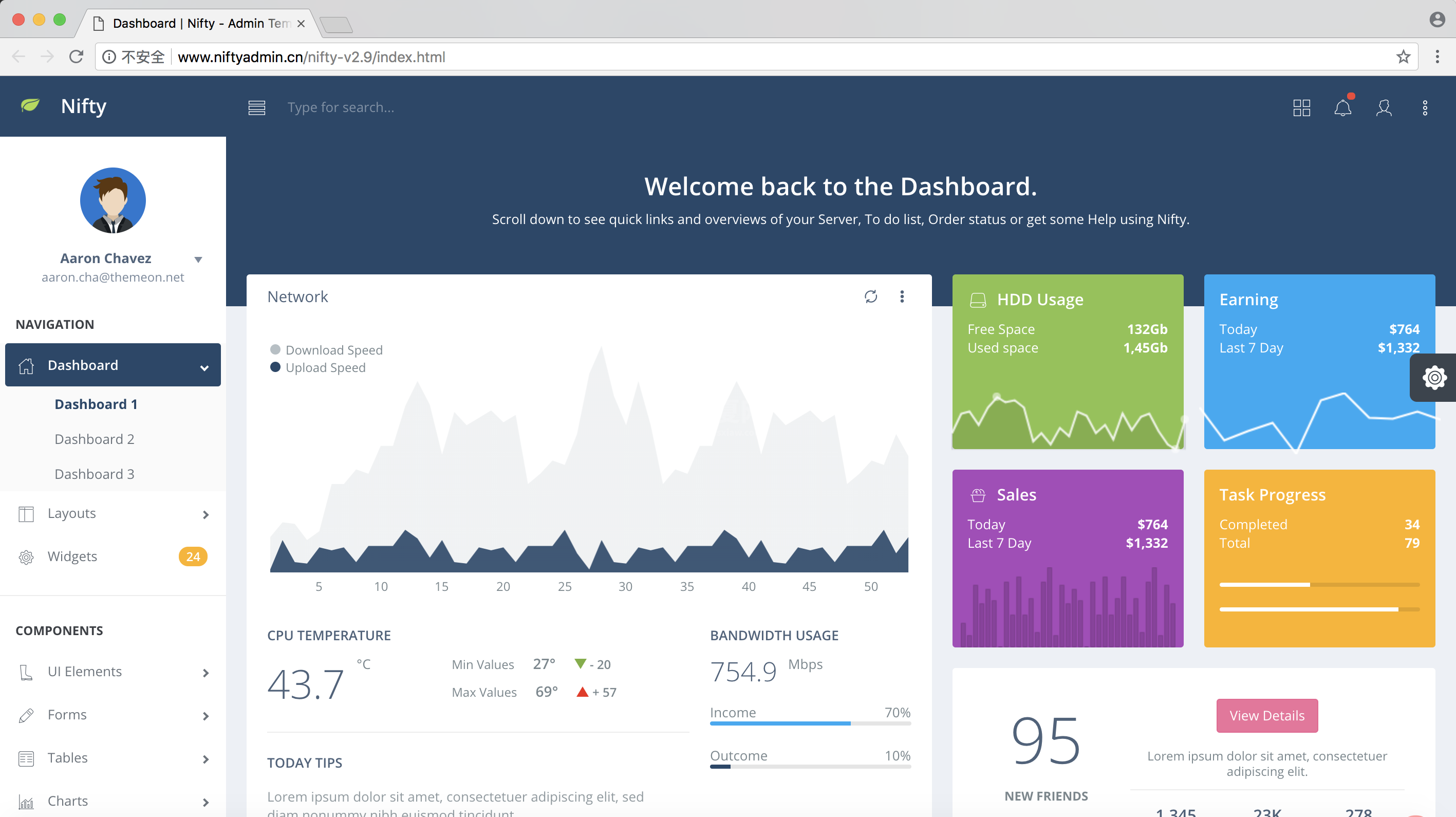Screen dimensions: 1456x817
Task: Click the Forms pencil icon
Action: tap(26, 715)
